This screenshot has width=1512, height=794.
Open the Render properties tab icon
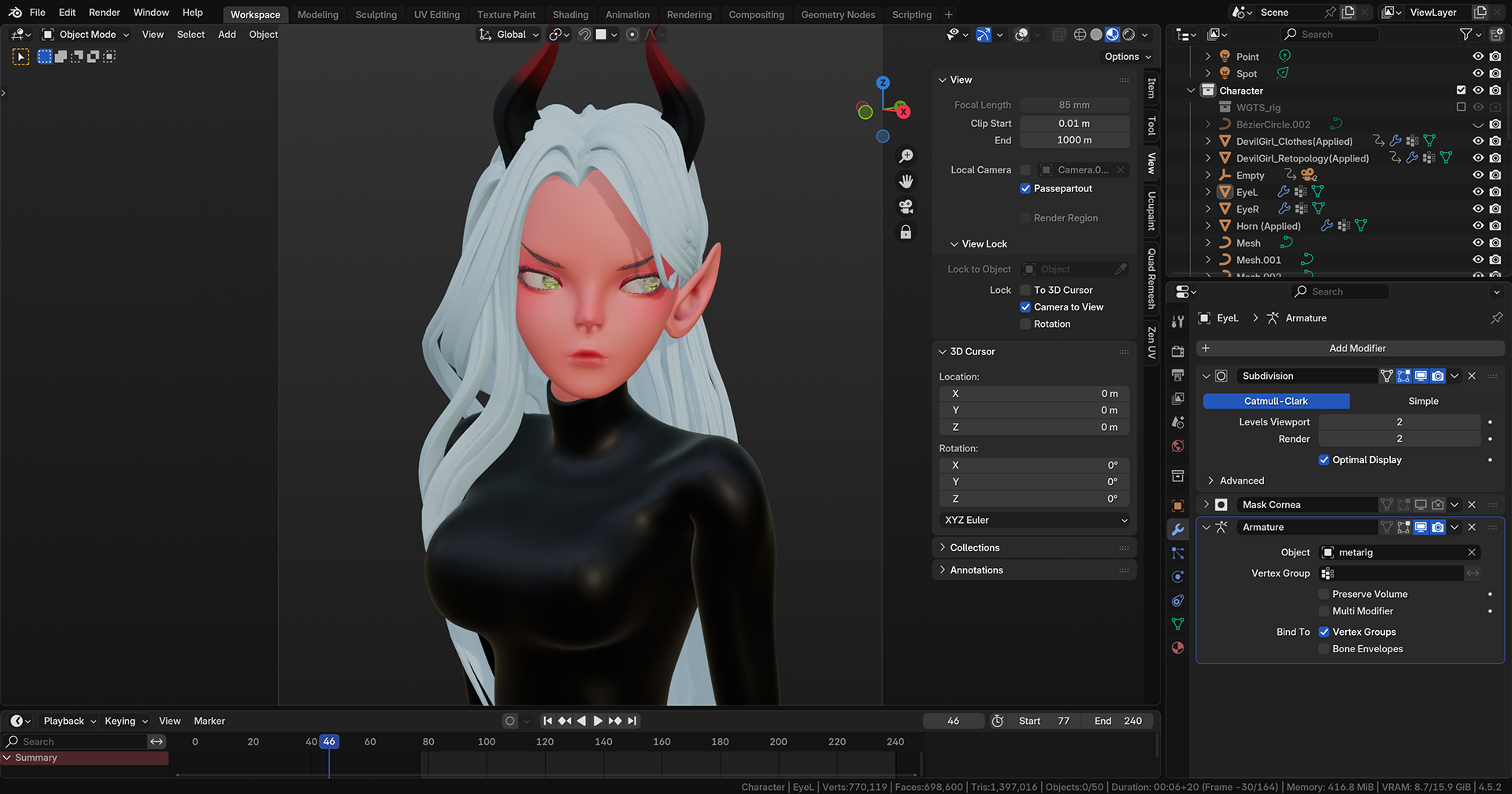(1178, 351)
